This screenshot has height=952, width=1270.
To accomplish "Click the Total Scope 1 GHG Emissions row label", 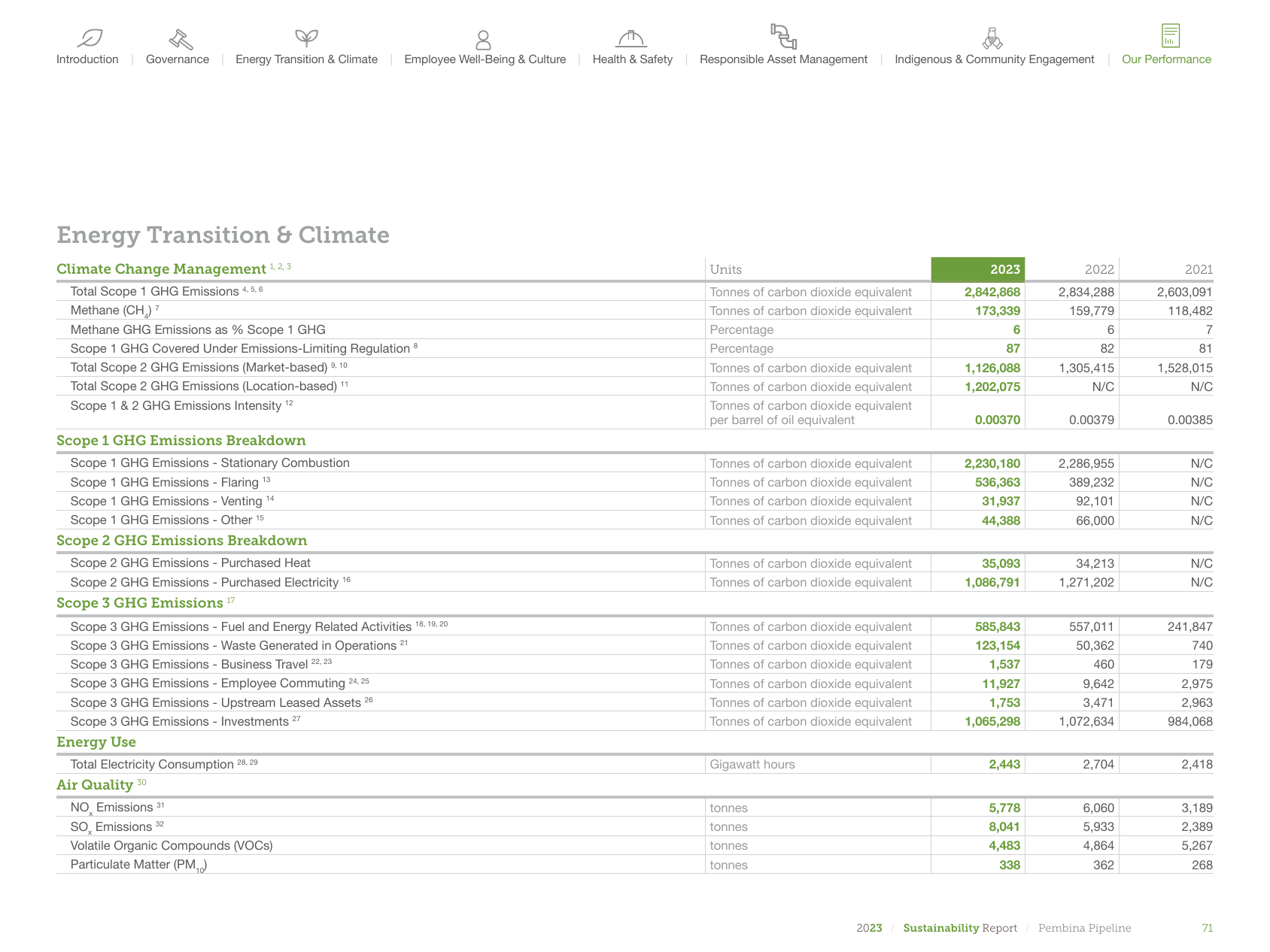I will [x=154, y=292].
